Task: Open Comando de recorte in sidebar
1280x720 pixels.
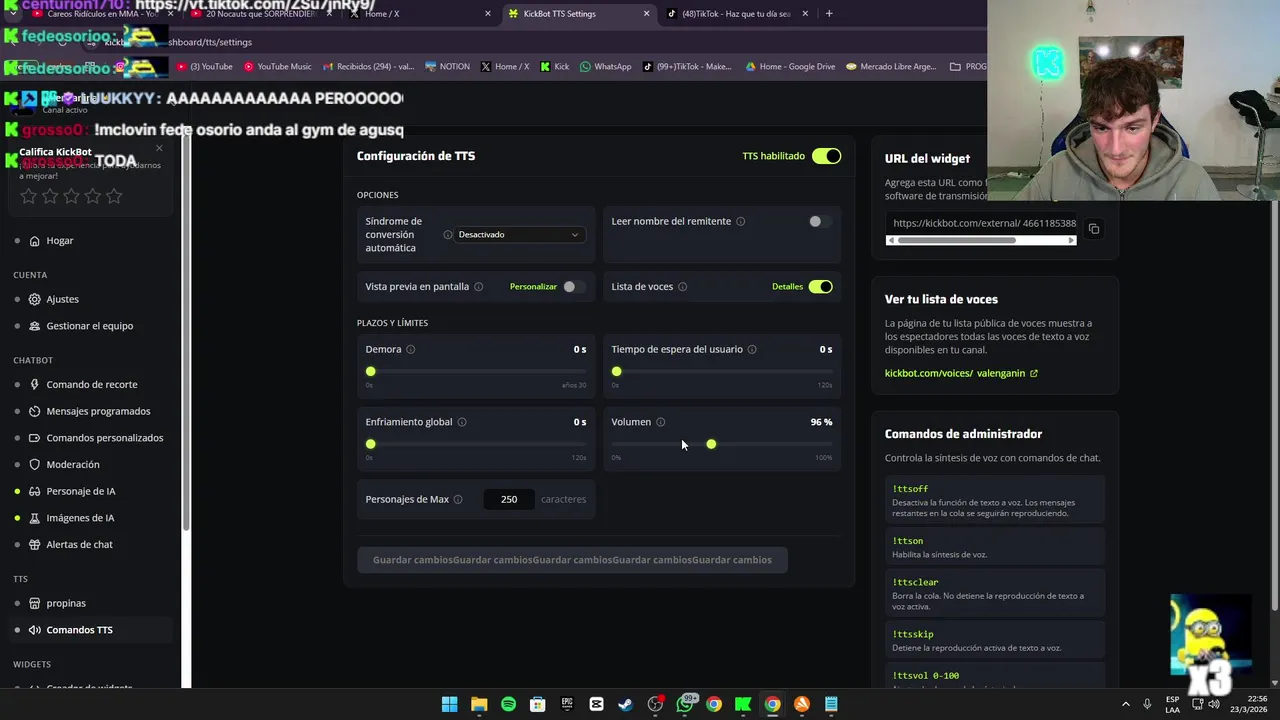Action: 92,385
